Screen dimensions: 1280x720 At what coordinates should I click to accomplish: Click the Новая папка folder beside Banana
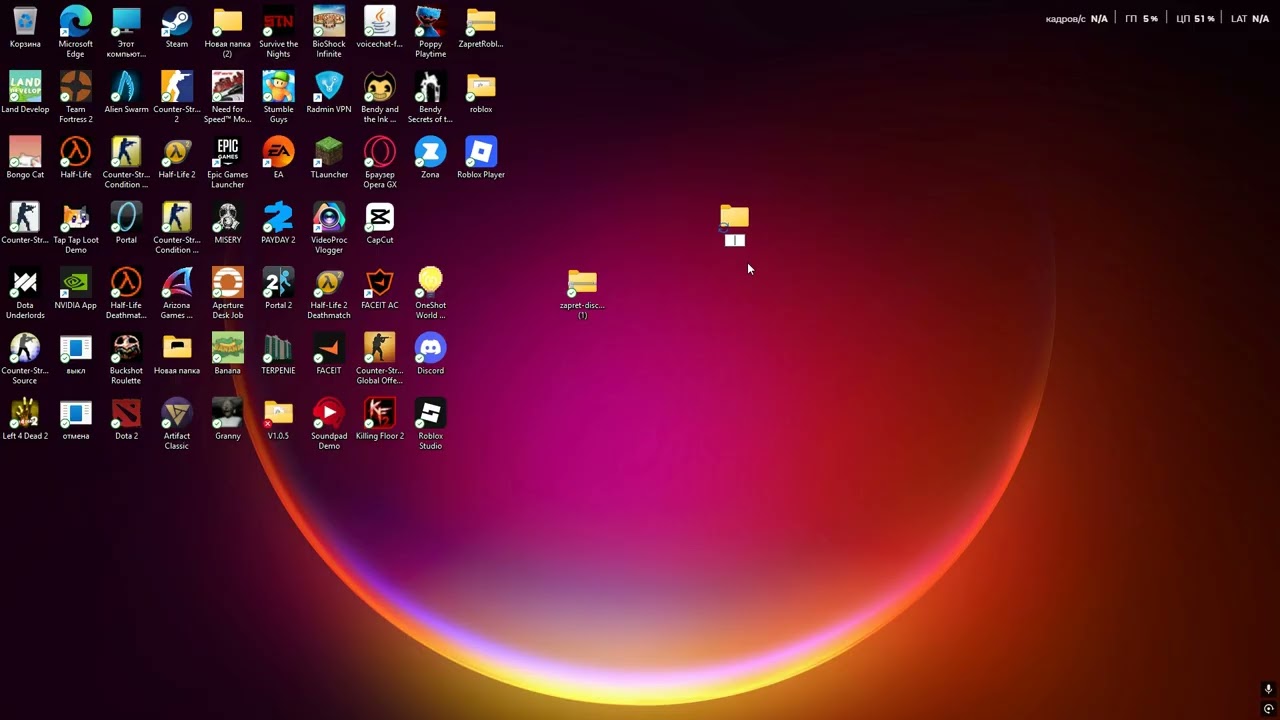click(x=177, y=348)
